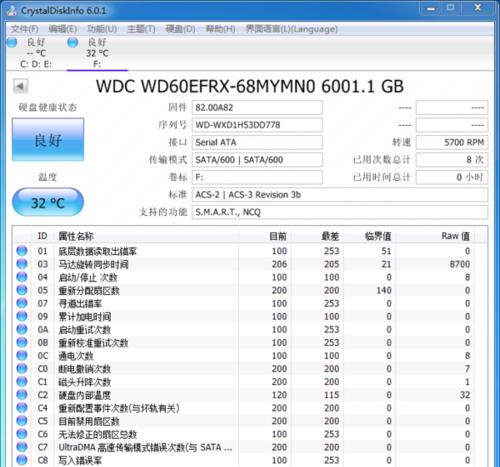Click status orb for attribute C7 row

22,447
